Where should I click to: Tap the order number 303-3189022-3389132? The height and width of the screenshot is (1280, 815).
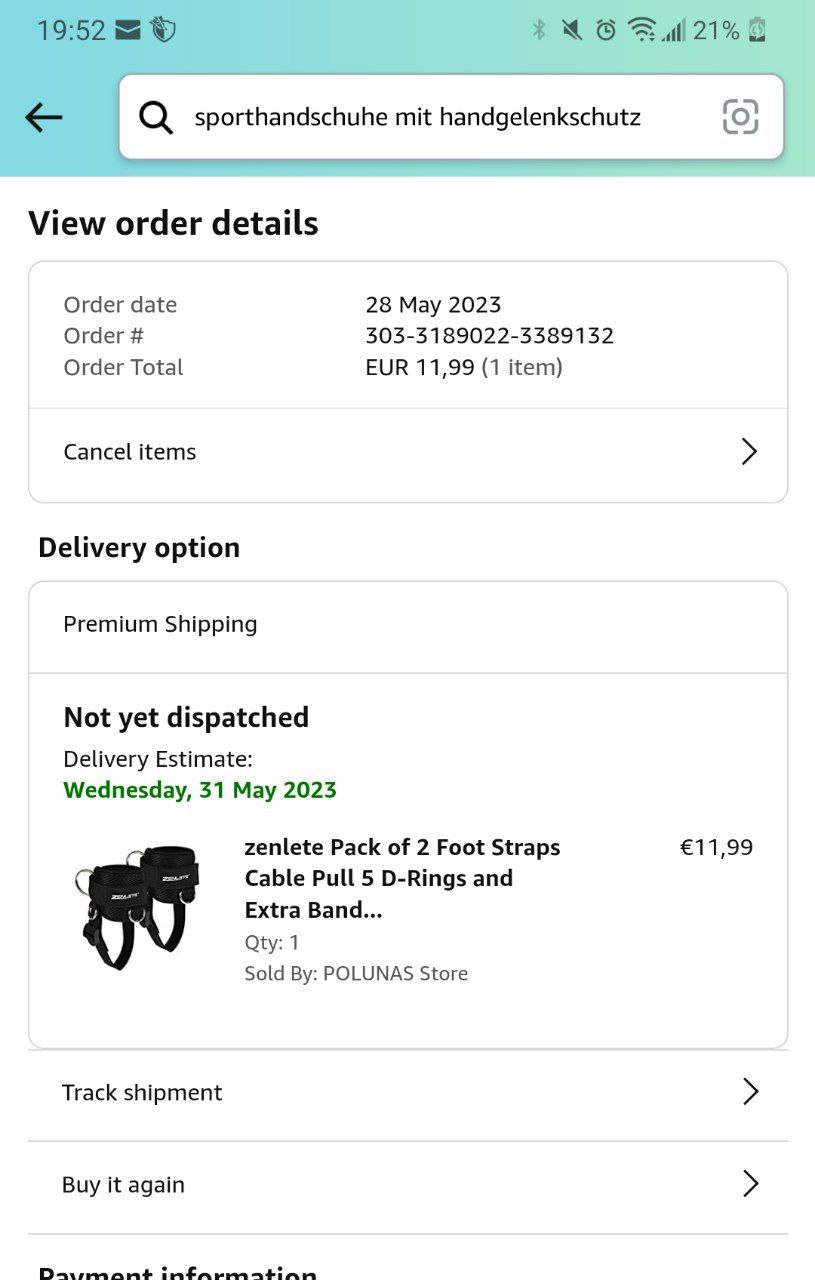[x=489, y=336]
